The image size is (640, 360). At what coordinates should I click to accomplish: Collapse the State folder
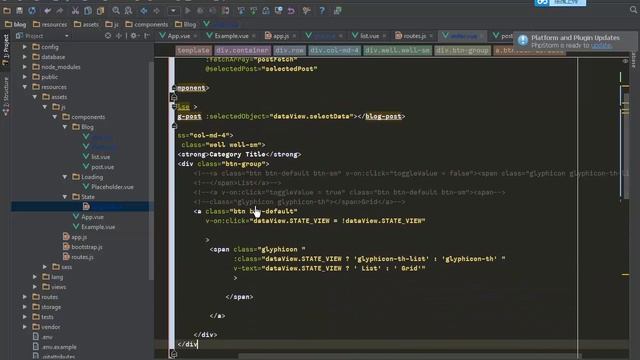tap(65, 197)
